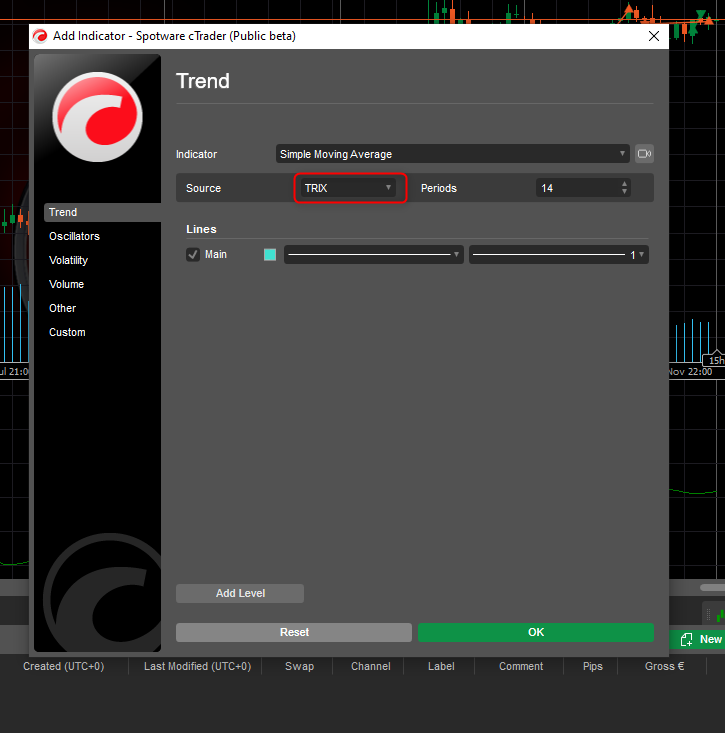Click the New order document icon
725x733 pixels.
(686, 639)
